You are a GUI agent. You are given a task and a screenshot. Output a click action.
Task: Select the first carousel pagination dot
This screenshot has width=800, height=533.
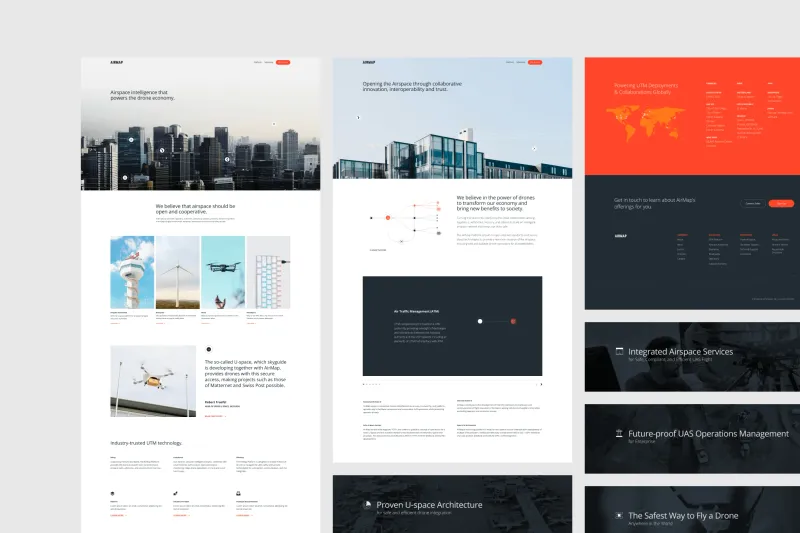[x=364, y=384]
